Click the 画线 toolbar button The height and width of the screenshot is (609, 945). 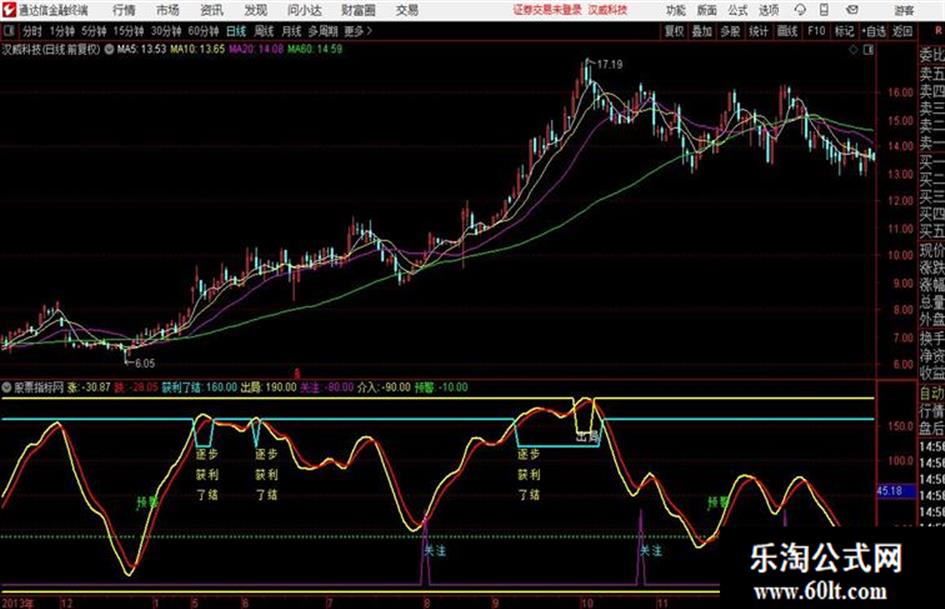point(787,31)
